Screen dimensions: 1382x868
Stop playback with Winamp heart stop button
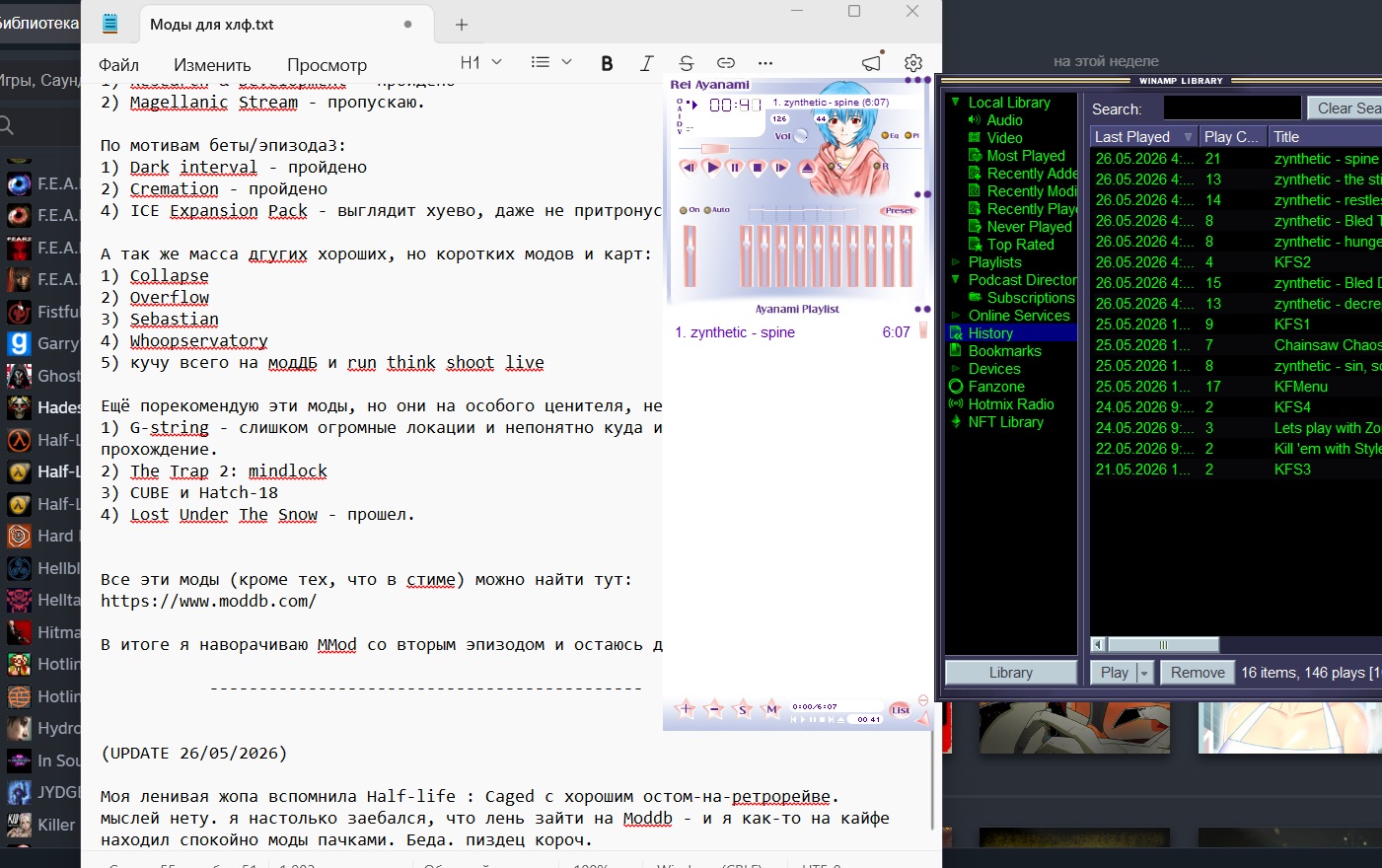pos(758,168)
